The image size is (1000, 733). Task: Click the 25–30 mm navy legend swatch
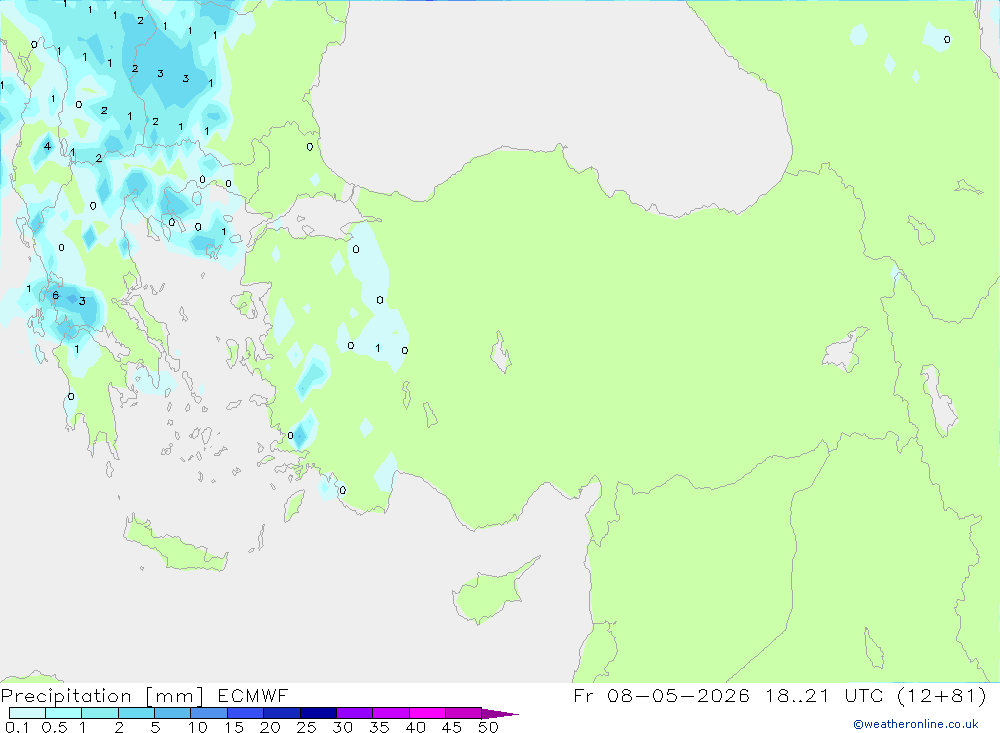pyautogui.click(x=318, y=713)
